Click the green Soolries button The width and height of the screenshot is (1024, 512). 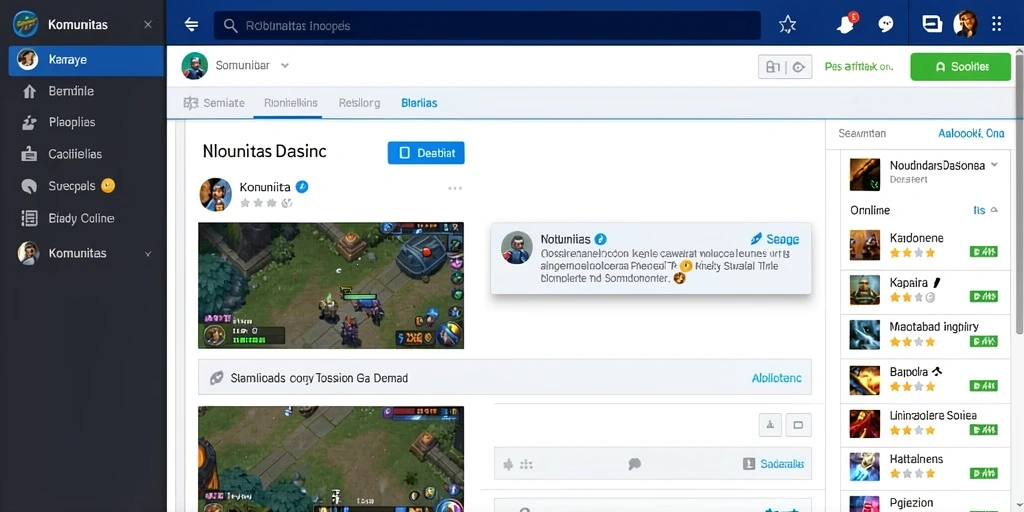[x=960, y=67]
